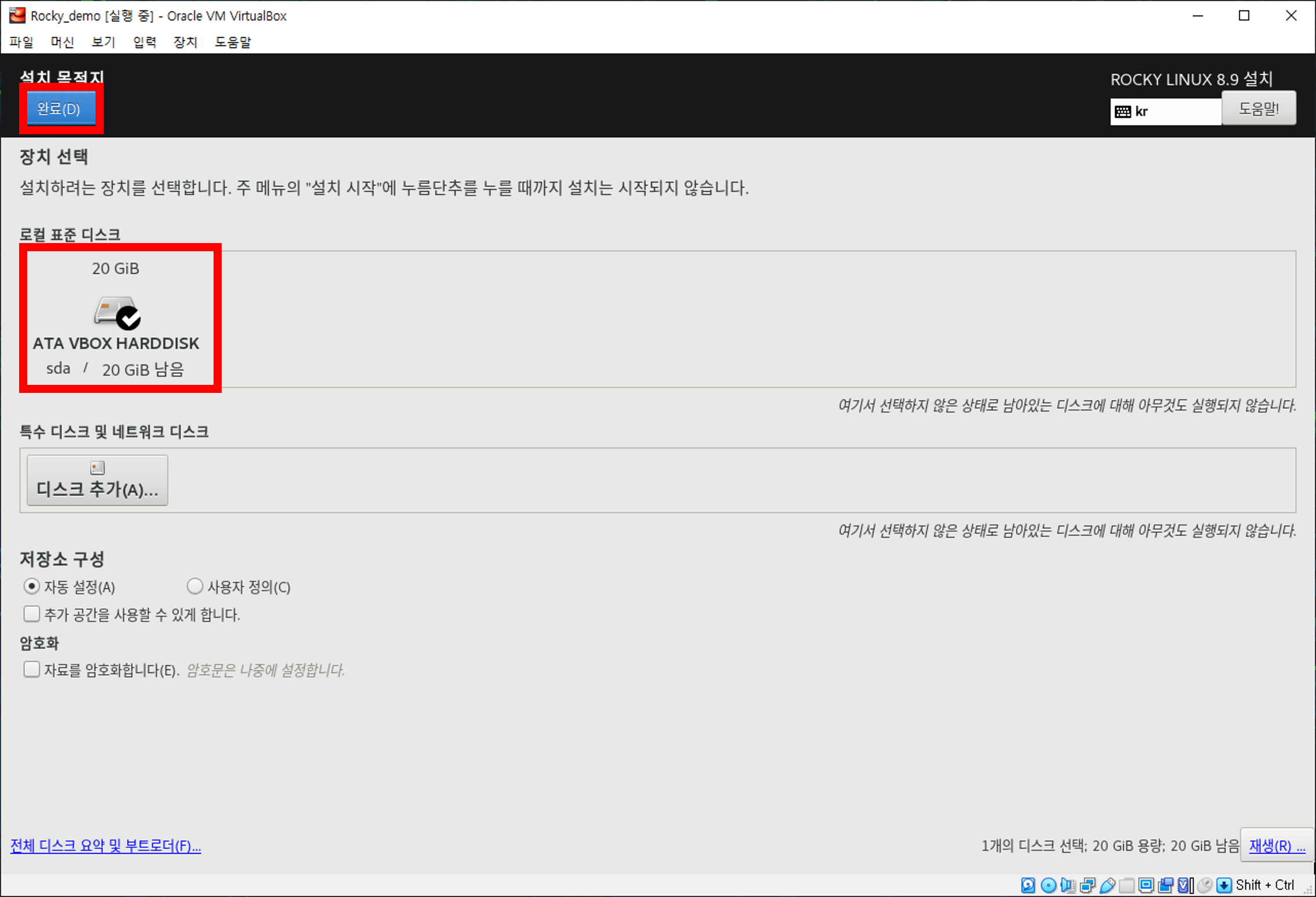The width and height of the screenshot is (1316, 897).
Task: Click the 디스크 추가(A)... button
Action: click(x=97, y=480)
